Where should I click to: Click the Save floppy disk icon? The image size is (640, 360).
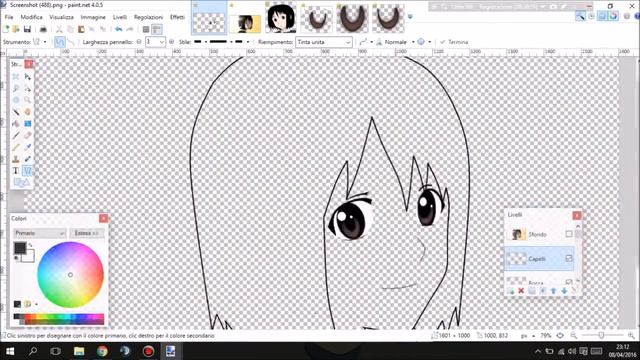[x=27, y=29]
